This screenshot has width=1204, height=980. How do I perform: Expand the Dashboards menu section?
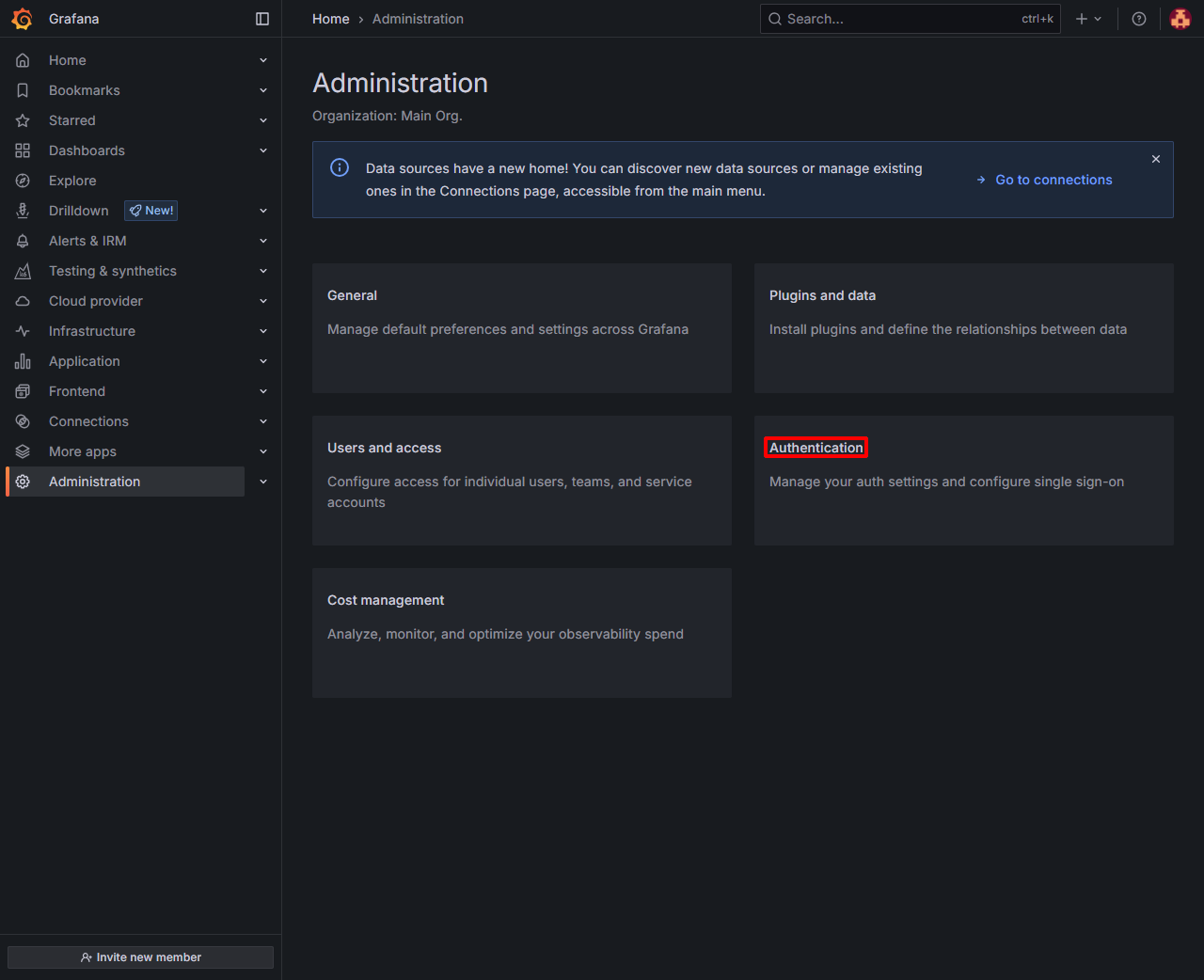[263, 150]
